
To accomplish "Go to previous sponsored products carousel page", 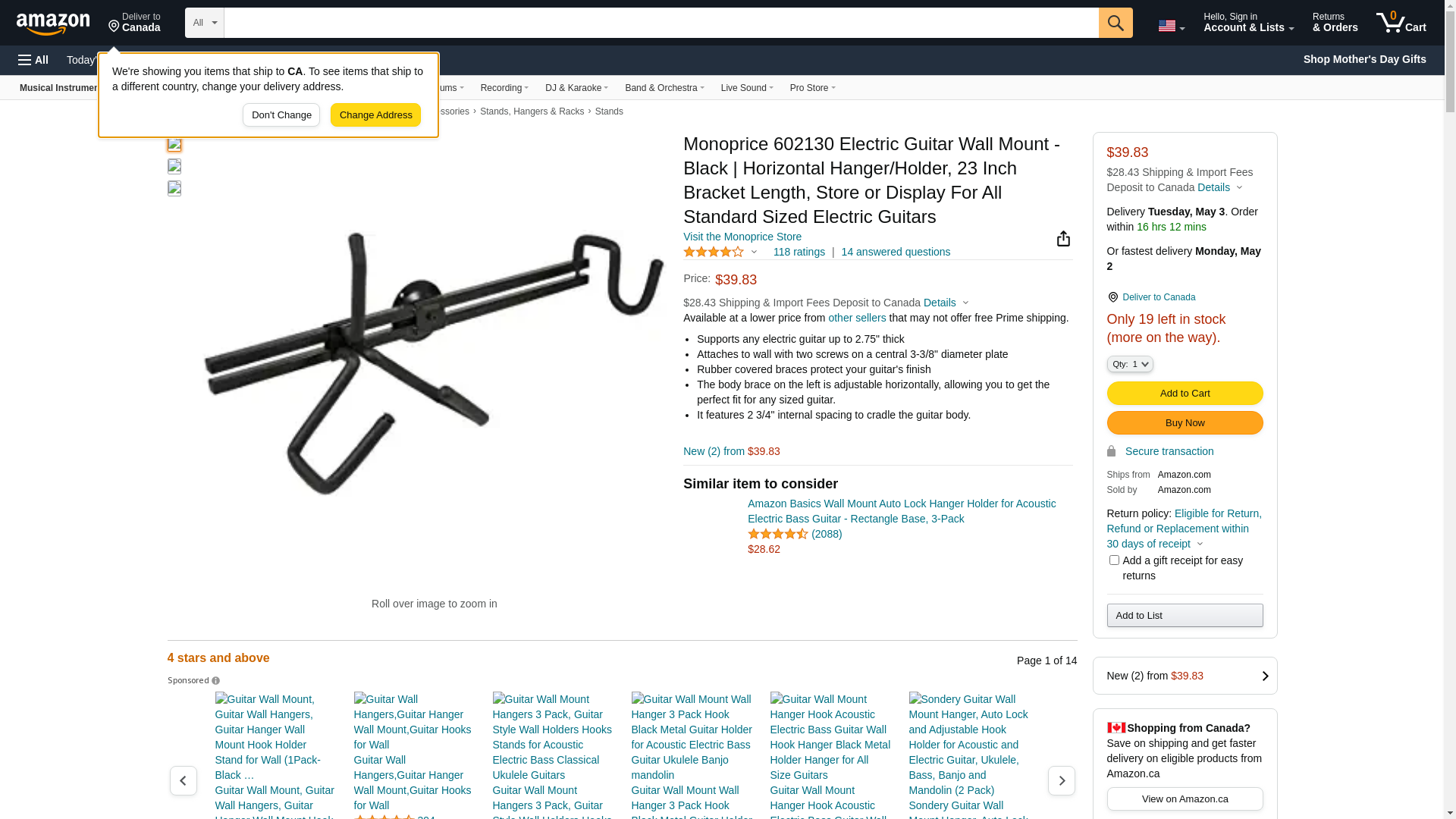I will [184, 780].
